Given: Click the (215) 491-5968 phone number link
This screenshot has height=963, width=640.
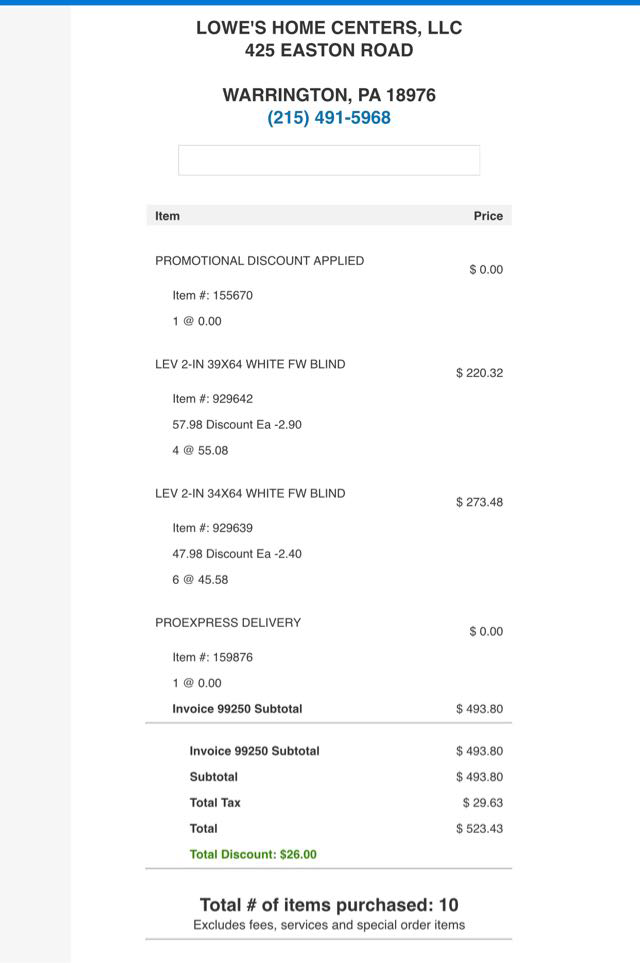Looking at the screenshot, I should click(x=329, y=118).
